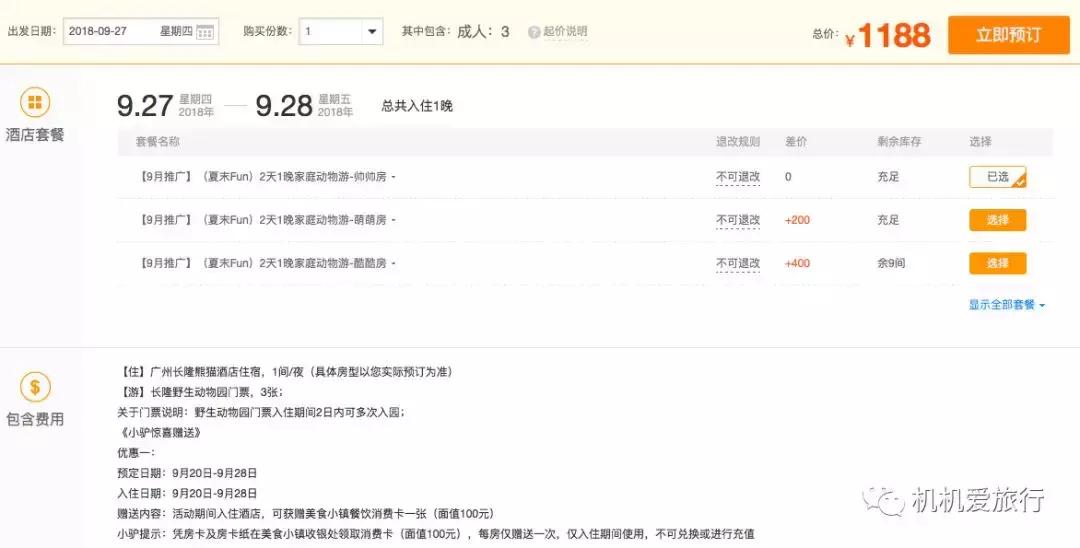Click the departure date field 2018-09-27
1080x548 pixels.
[141, 32]
